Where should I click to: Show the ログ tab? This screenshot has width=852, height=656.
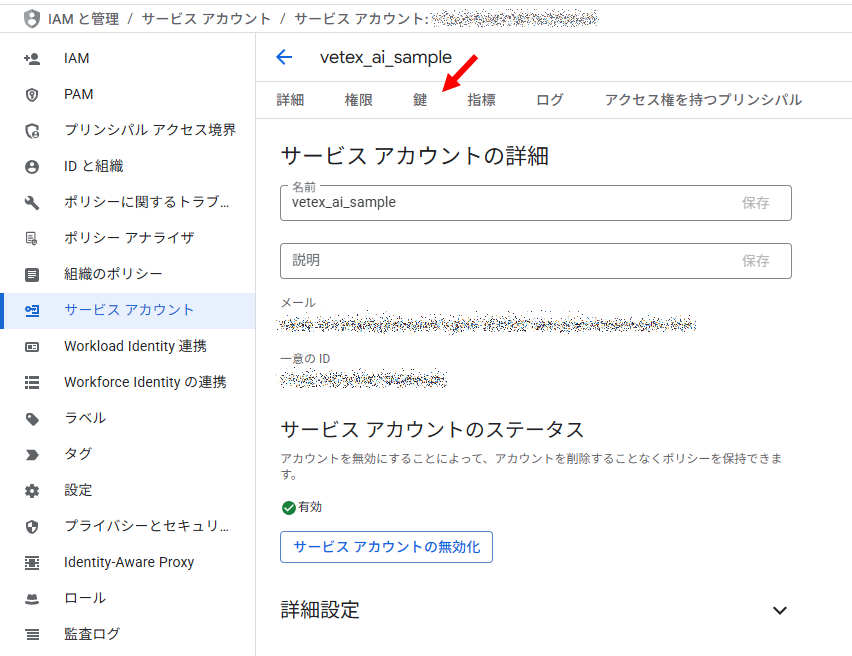(x=549, y=100)
